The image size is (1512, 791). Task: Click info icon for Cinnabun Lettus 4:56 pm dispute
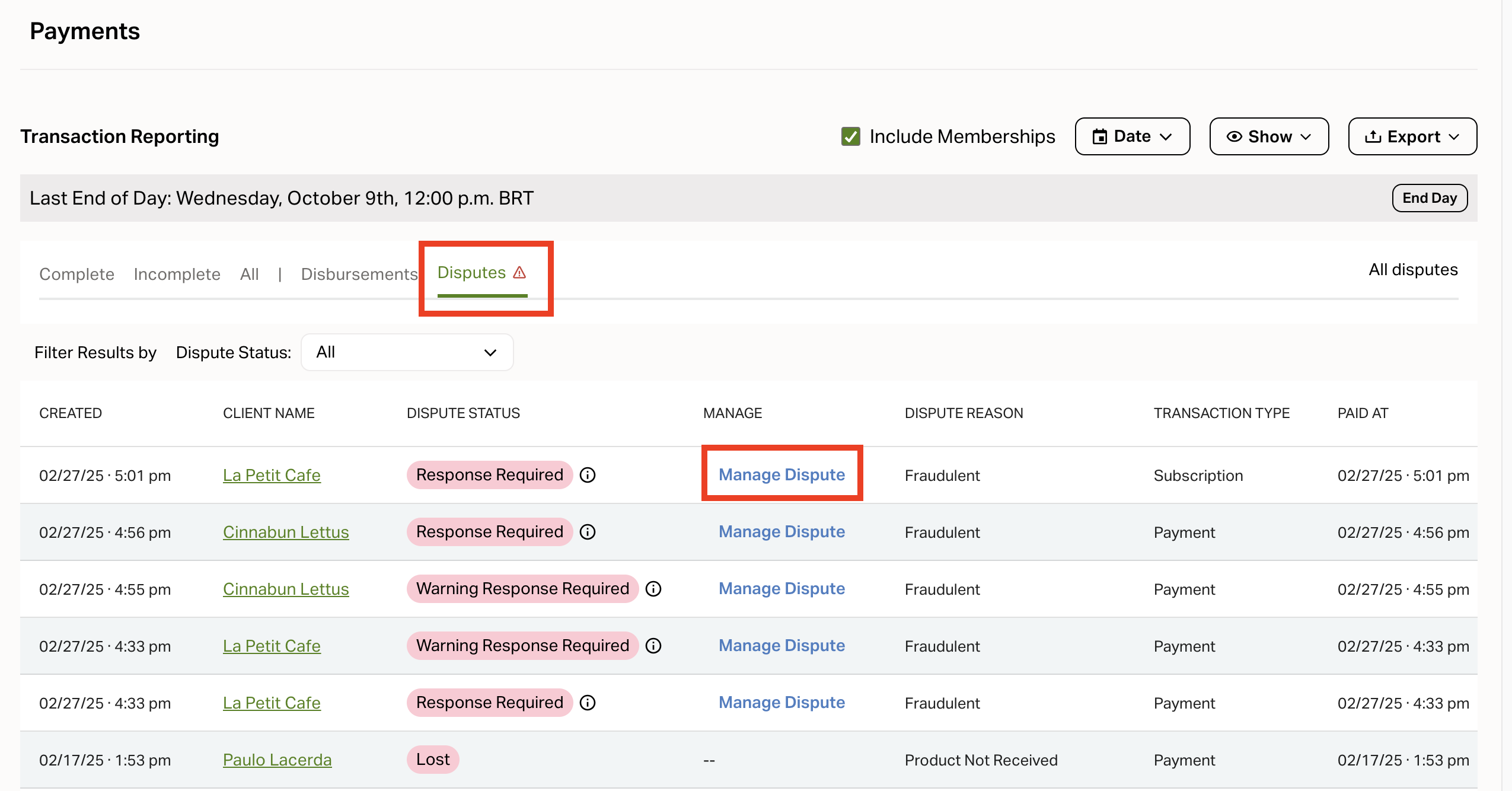click(x=587, y=532)
